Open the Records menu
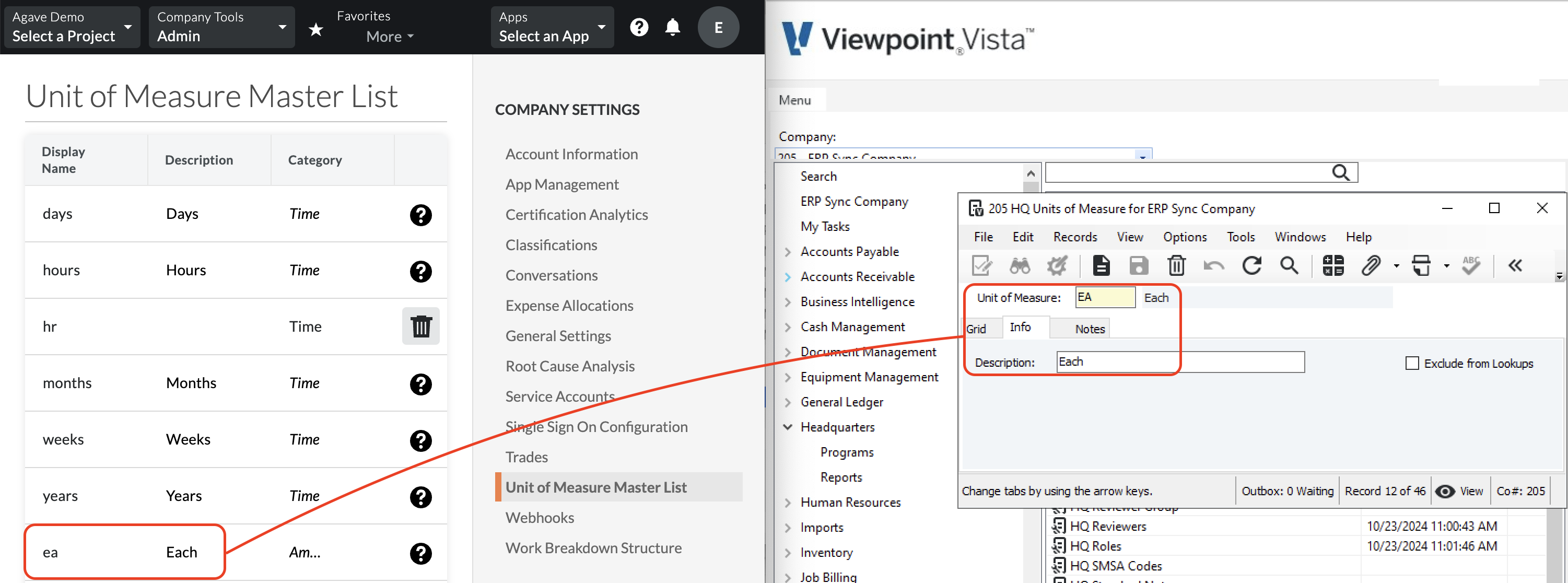Viewport: 1568px width, 583px height. click(x=1075, y=237)
